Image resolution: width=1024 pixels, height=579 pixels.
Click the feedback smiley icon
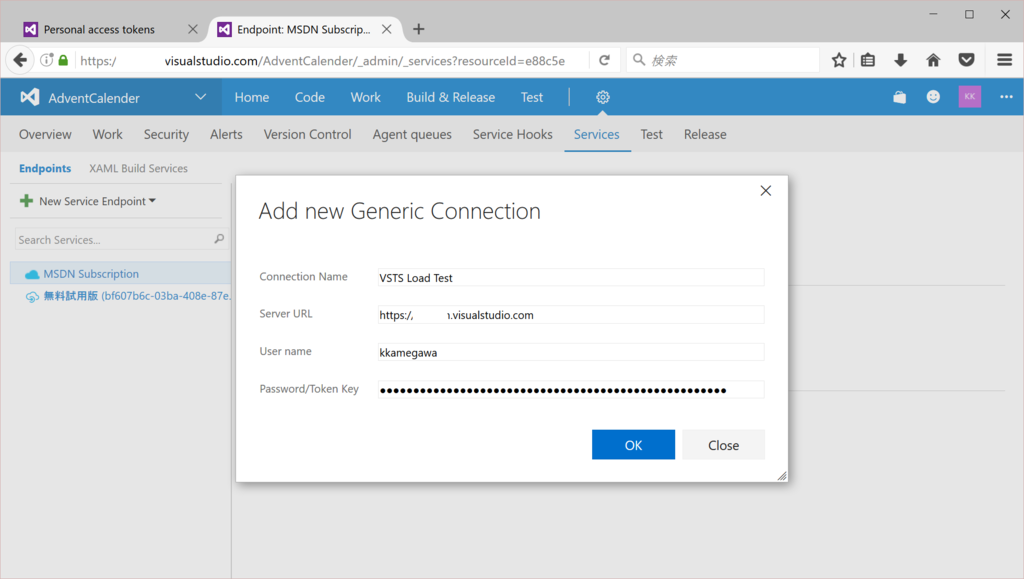[933, 97]
